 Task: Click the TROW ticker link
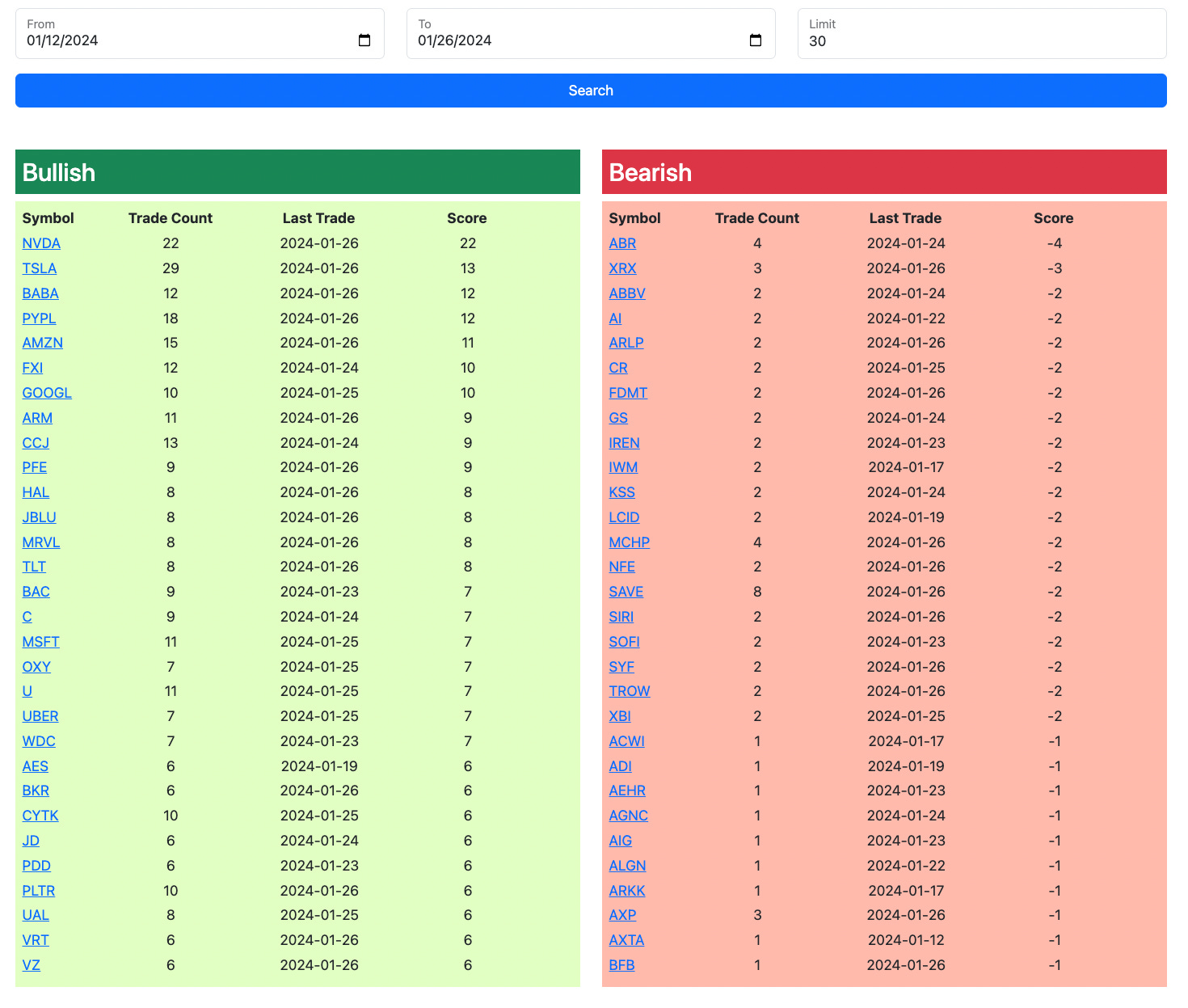tap(630, 691)
